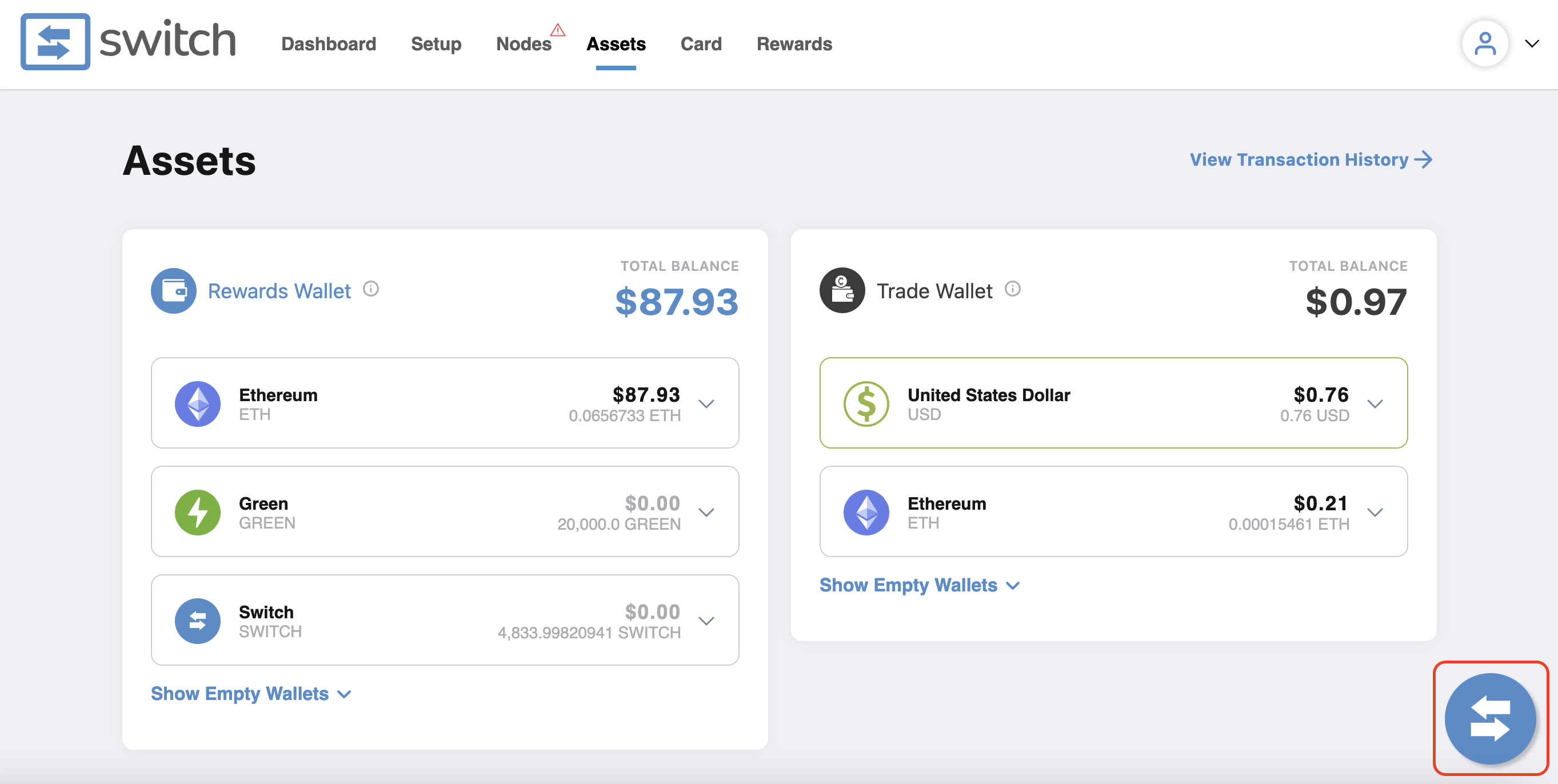
Task: Open View Transaction History link
Action: click(x=1311, y=159)
